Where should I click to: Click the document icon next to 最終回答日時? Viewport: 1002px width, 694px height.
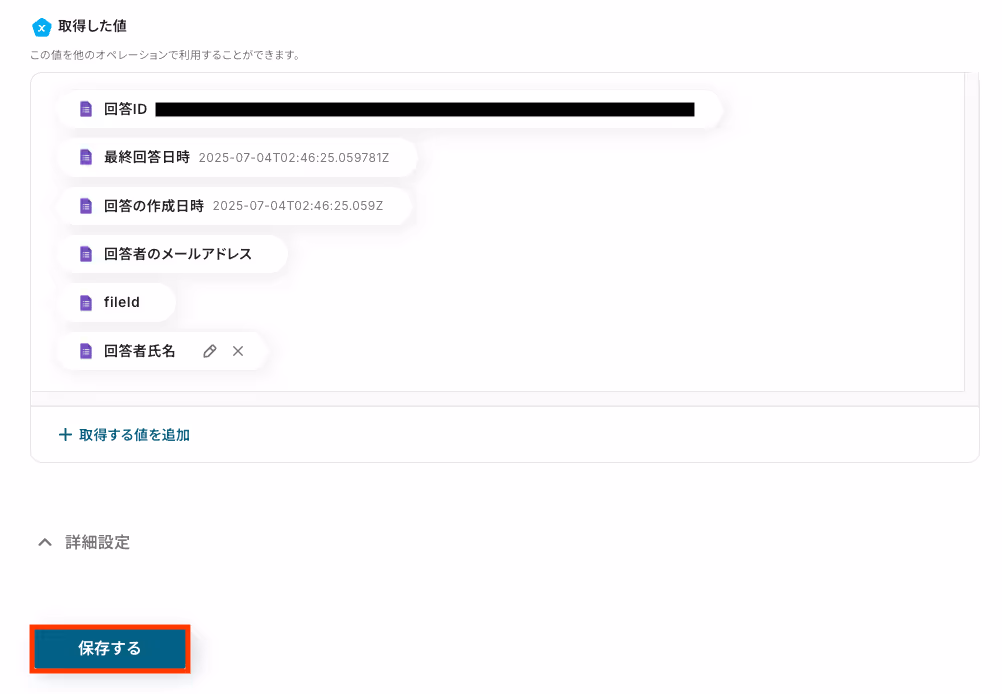click(86, 157)
